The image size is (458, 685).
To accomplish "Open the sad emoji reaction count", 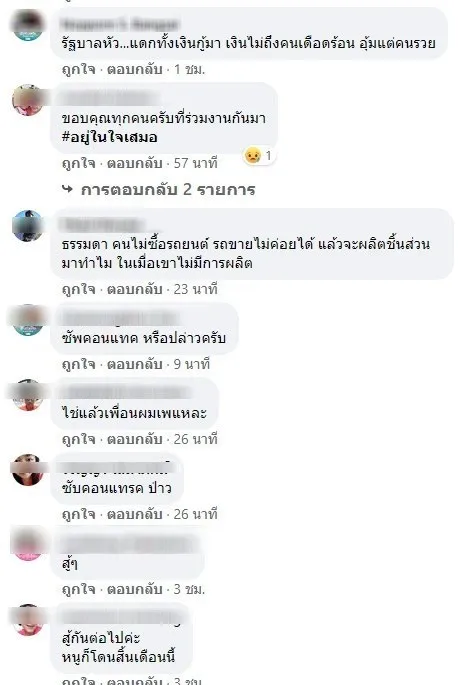I will [259, 156].
